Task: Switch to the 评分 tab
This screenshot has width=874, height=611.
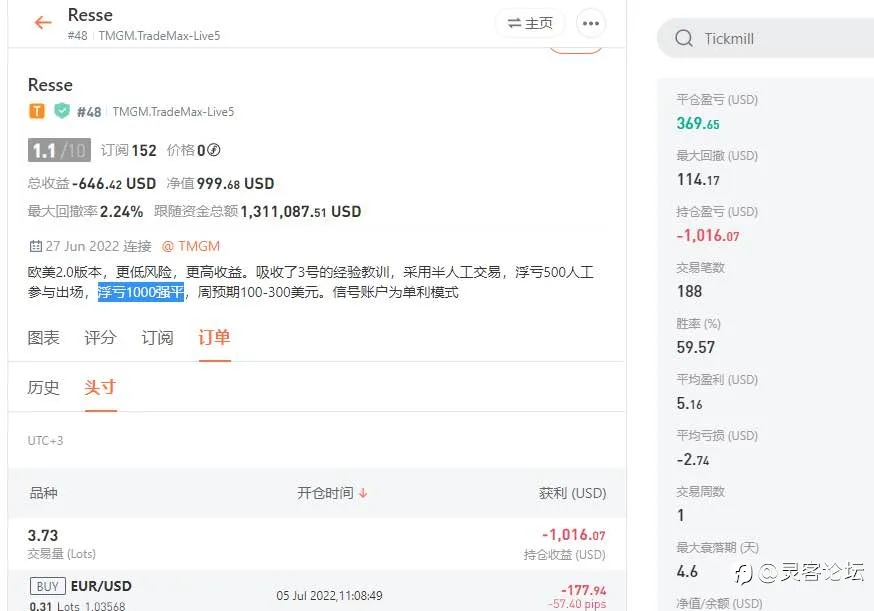Action: 100,337
